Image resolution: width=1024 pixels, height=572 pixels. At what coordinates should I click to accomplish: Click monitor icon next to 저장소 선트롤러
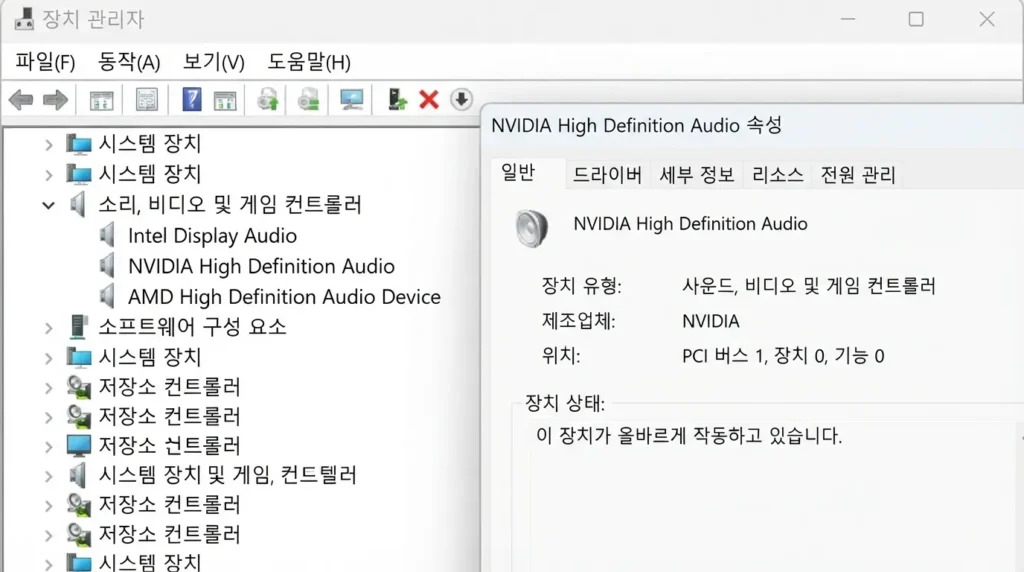tap(78, 446)
